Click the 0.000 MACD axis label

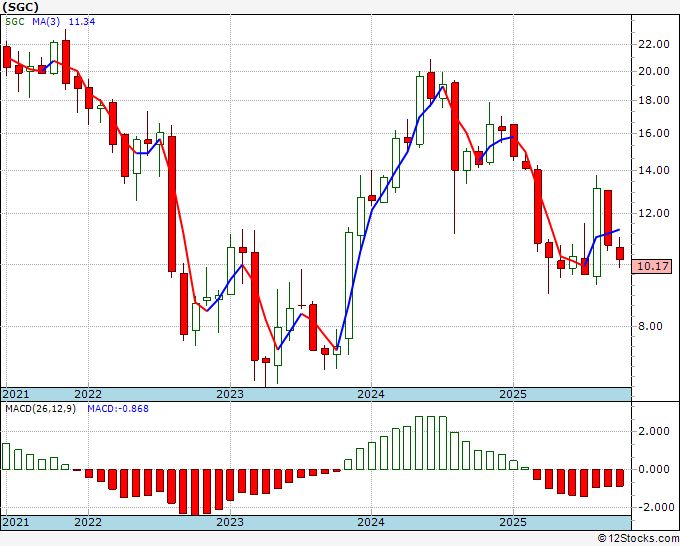(x=654, y=469)
